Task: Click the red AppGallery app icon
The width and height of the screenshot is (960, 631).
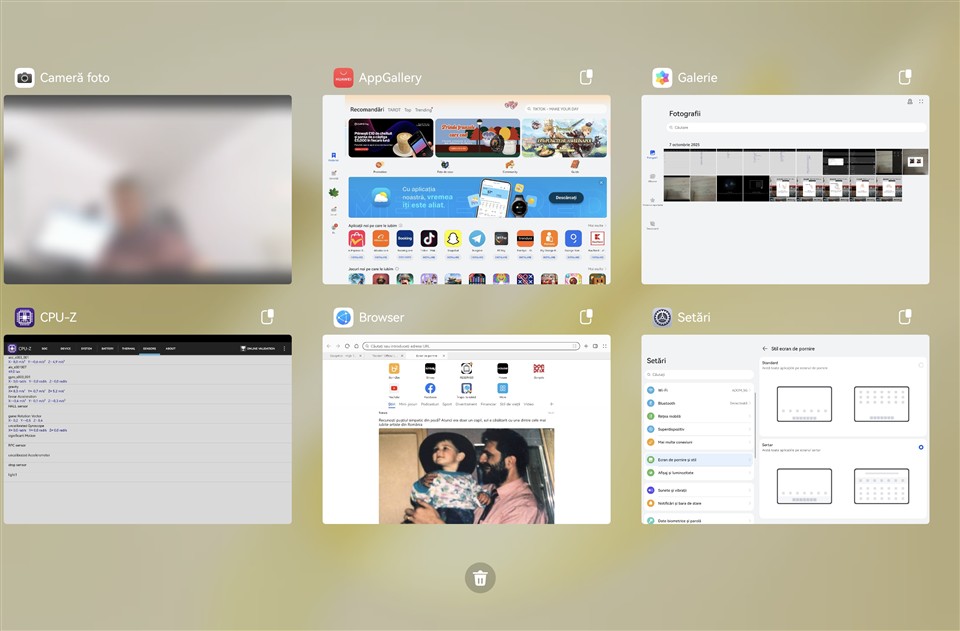Action: 343,78
